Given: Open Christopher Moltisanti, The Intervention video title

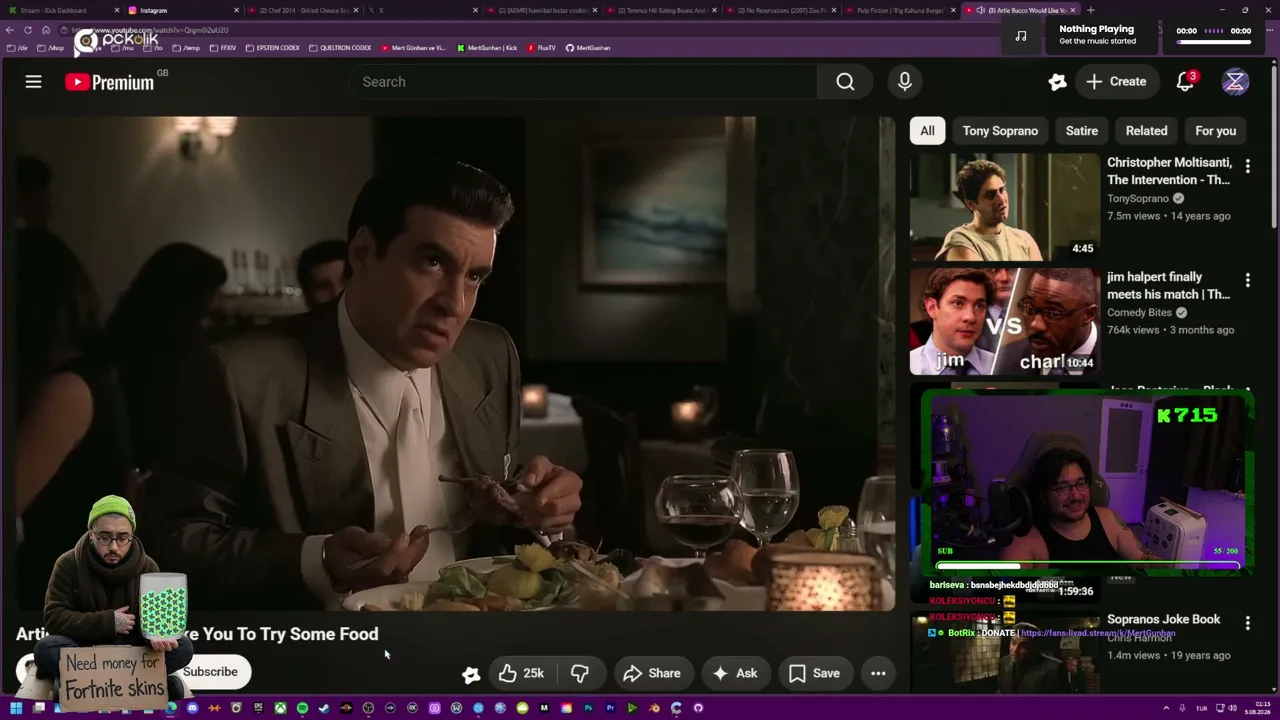Looking at the screenshot, I should pyautogui.click(x=1168, y=171).
